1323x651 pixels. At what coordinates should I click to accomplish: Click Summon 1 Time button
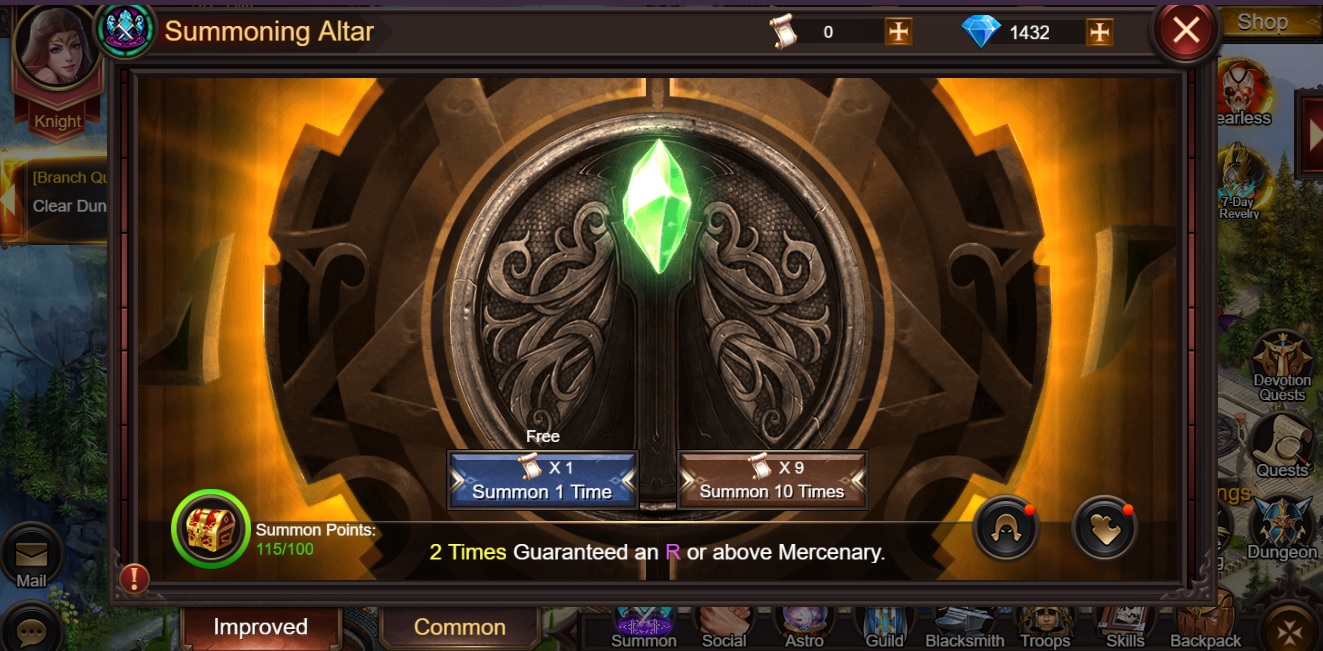tap(542, 480)
